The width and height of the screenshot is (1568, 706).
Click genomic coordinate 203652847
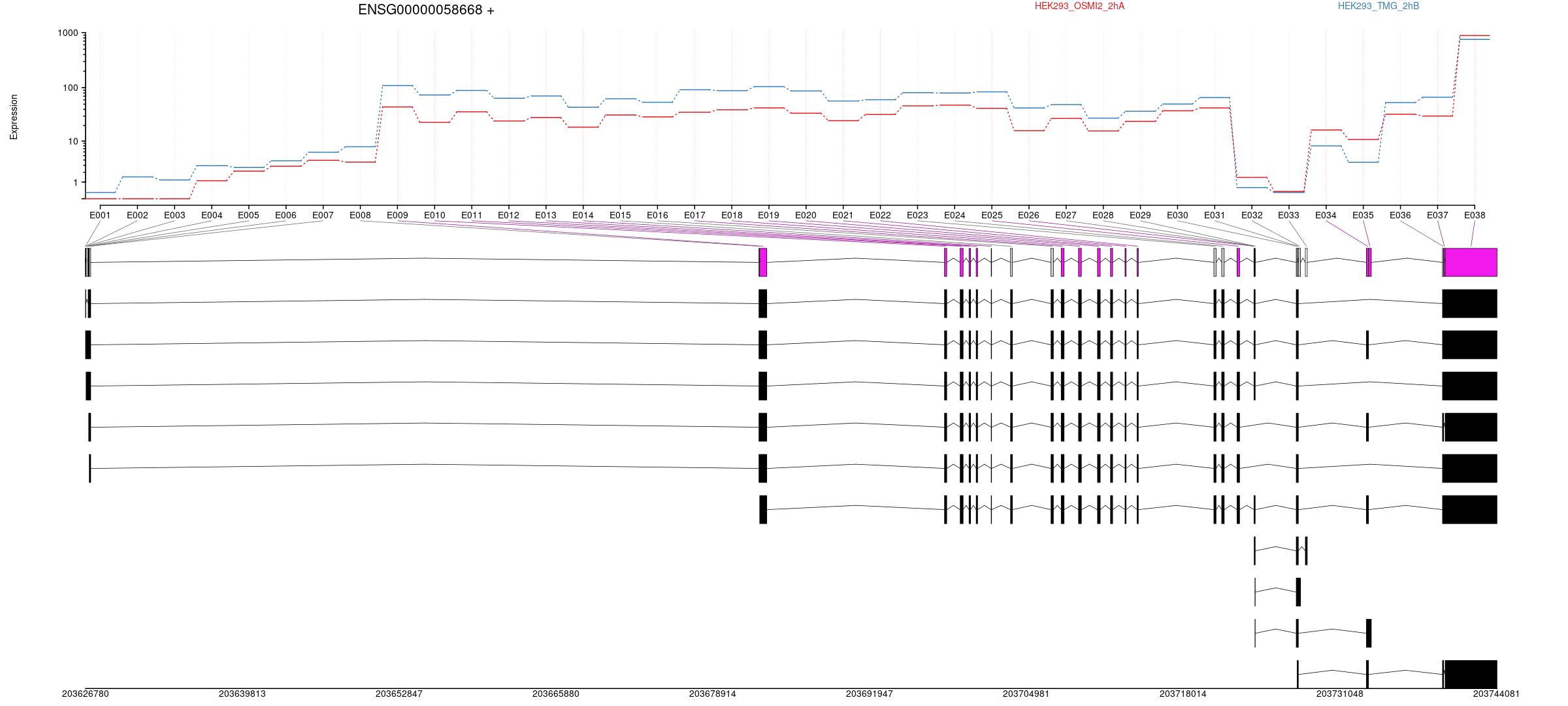(x=399, y=694)
